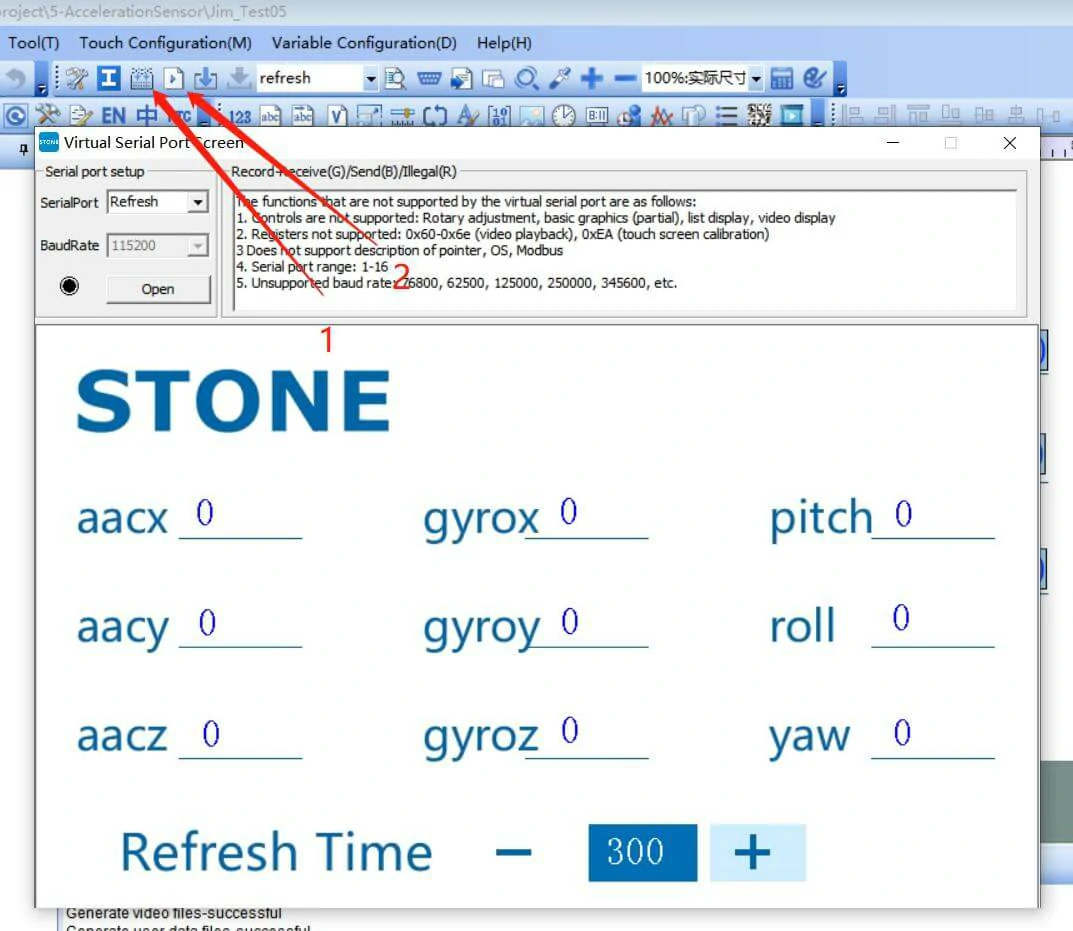1073x931 pixels.
Task: Switch language with the 中 icon
Action: click(x=147, y=116)
